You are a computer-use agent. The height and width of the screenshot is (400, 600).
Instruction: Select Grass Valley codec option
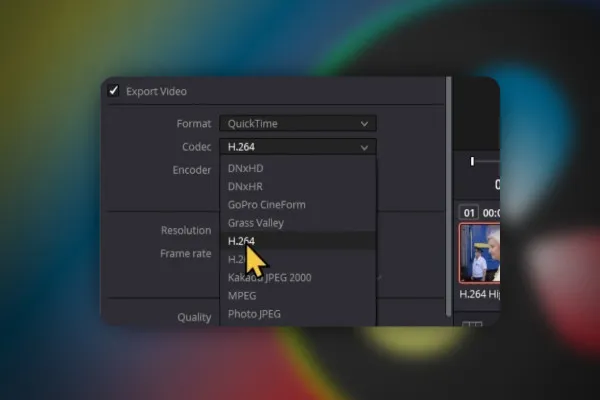[298, 223]
